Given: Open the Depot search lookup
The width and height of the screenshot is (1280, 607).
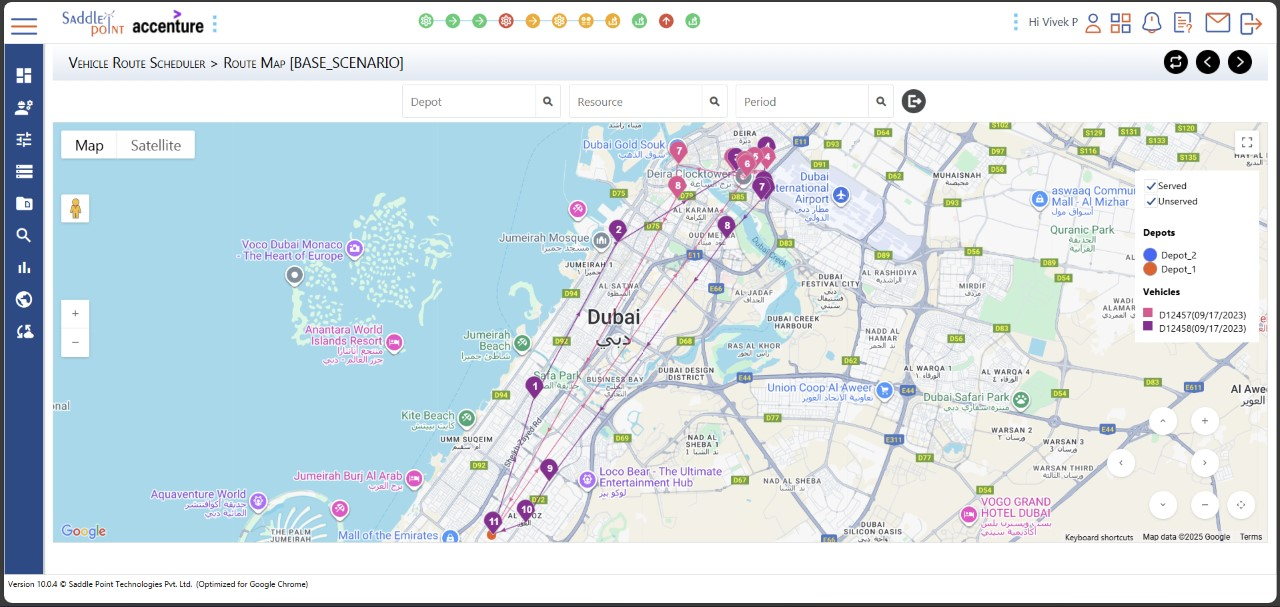Looking at the screenshot, I should point(548,101).
